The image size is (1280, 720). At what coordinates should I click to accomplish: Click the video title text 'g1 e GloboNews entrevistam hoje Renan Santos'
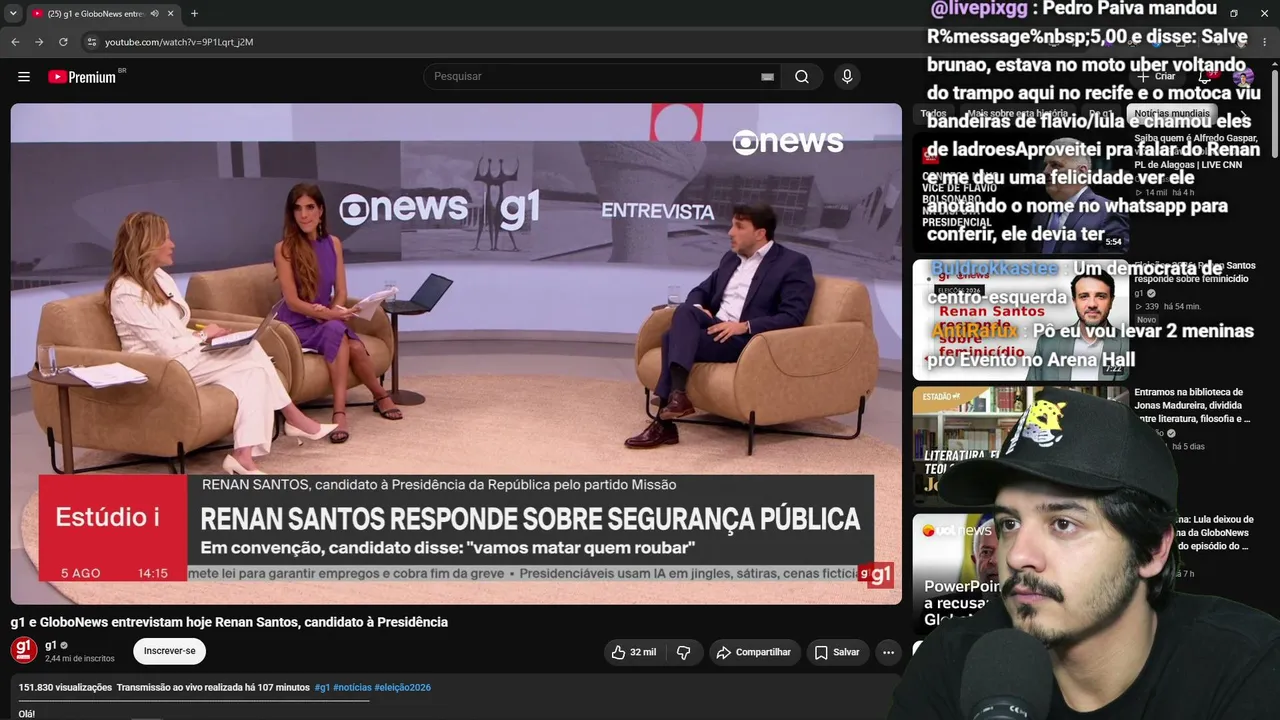(x=229, y=622)
